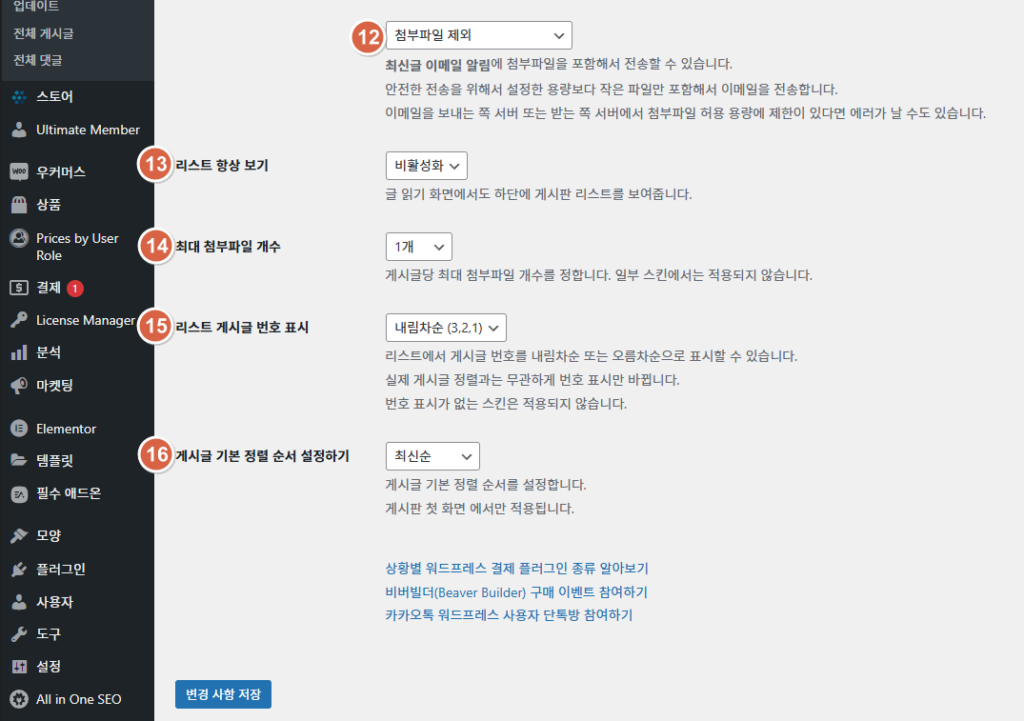This screenshot has width=1024, height=721.
Task: Click the 필수 애드온 icon
Action: 19,494
